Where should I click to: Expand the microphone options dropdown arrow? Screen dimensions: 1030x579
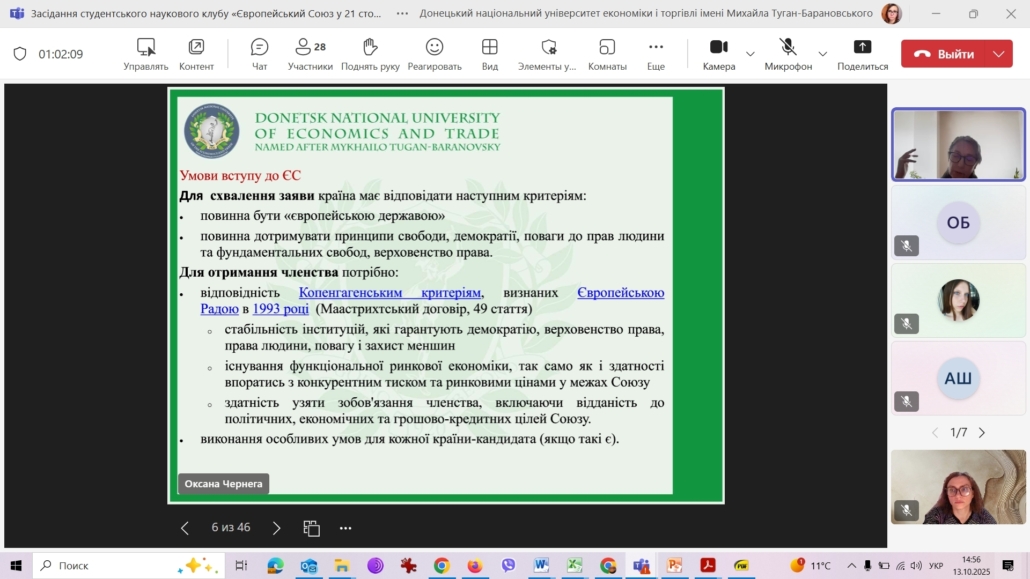(x=823, y=54)
